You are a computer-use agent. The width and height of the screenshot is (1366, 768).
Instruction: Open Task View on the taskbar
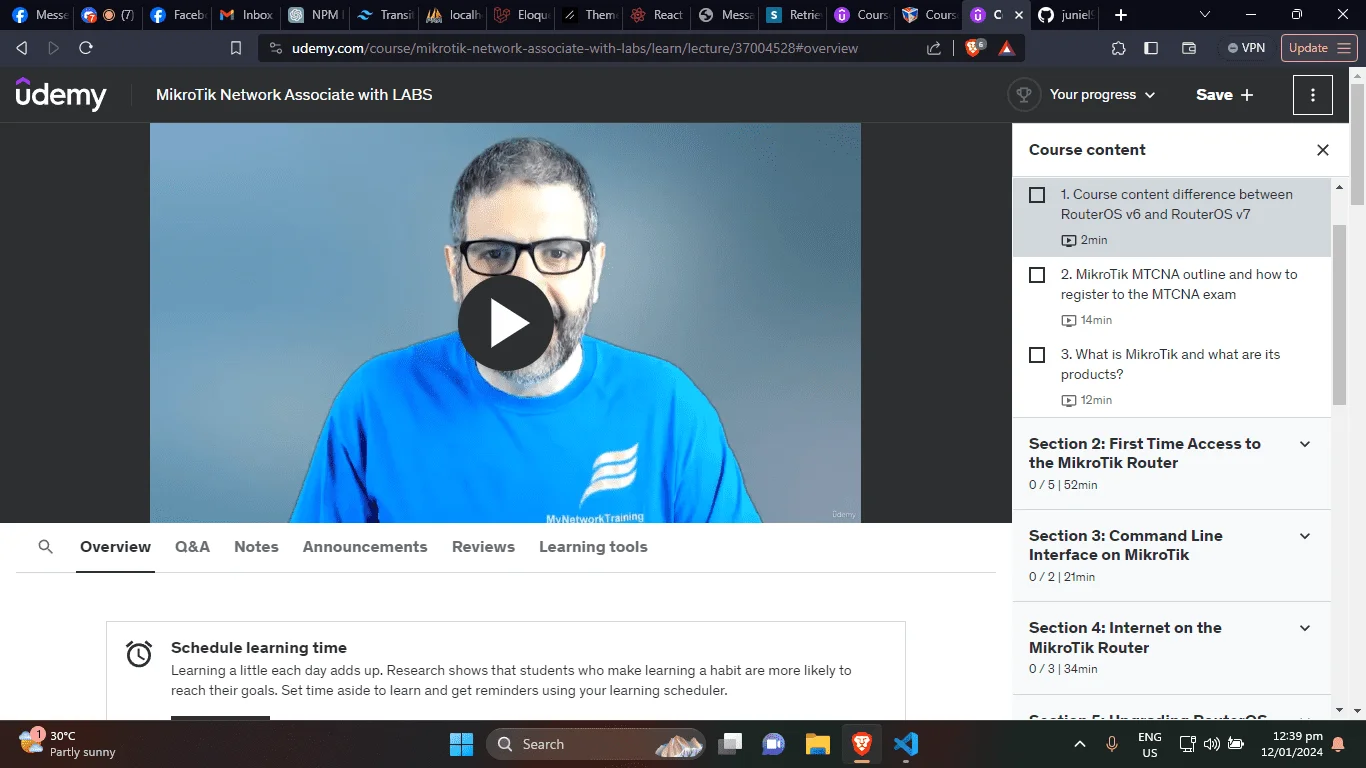[x=731, y=744]
